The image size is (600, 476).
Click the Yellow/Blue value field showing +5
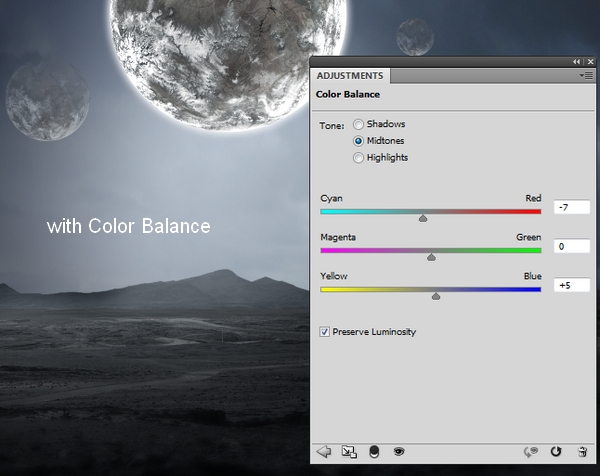(572, 285)
